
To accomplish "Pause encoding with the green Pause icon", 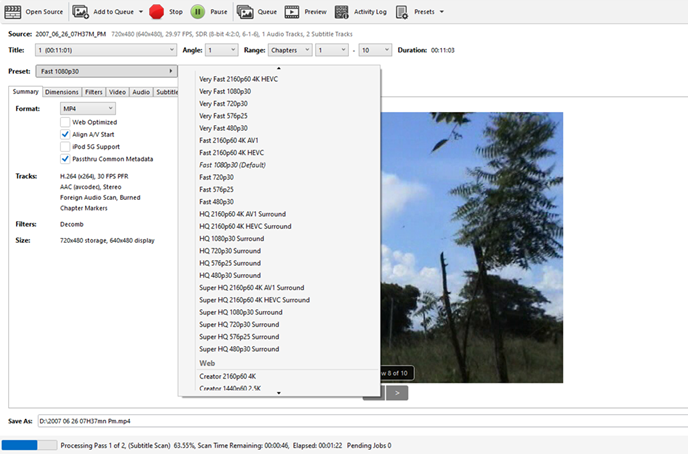I will pos(198,12).
